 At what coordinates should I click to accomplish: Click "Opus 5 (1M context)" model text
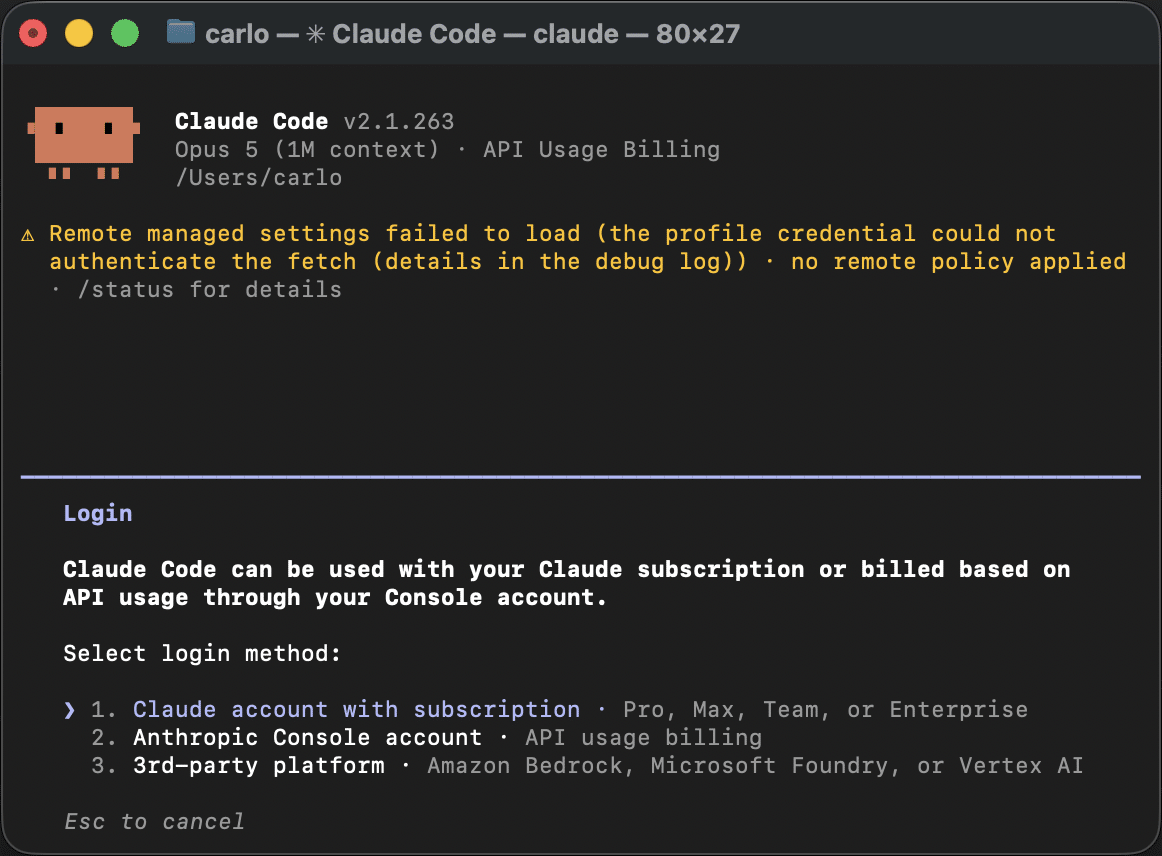(x=307, y=150)
